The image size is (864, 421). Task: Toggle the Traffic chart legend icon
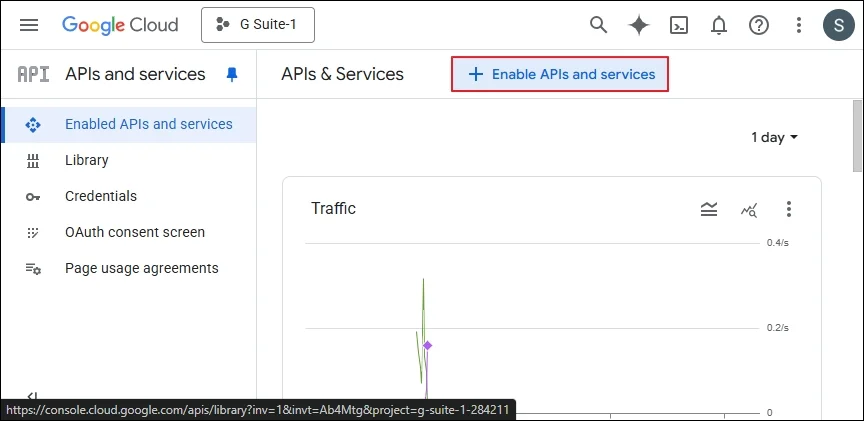pyautogui.click(x=709, y=209)
